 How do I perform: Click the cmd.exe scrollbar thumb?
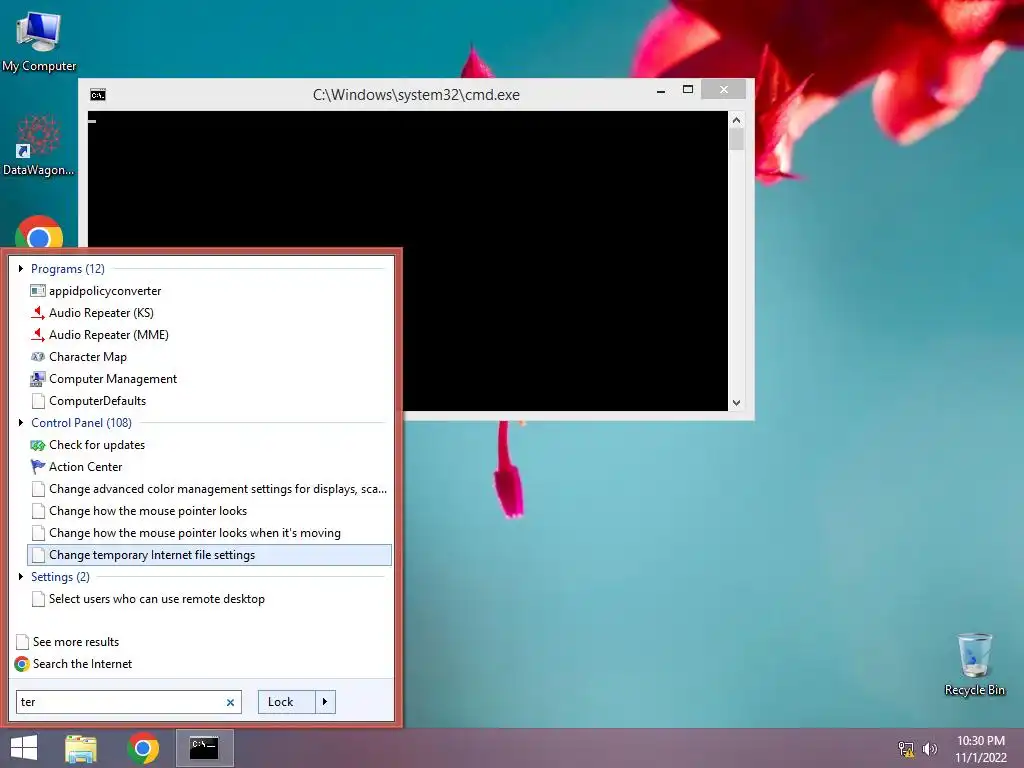pos(737,139)
